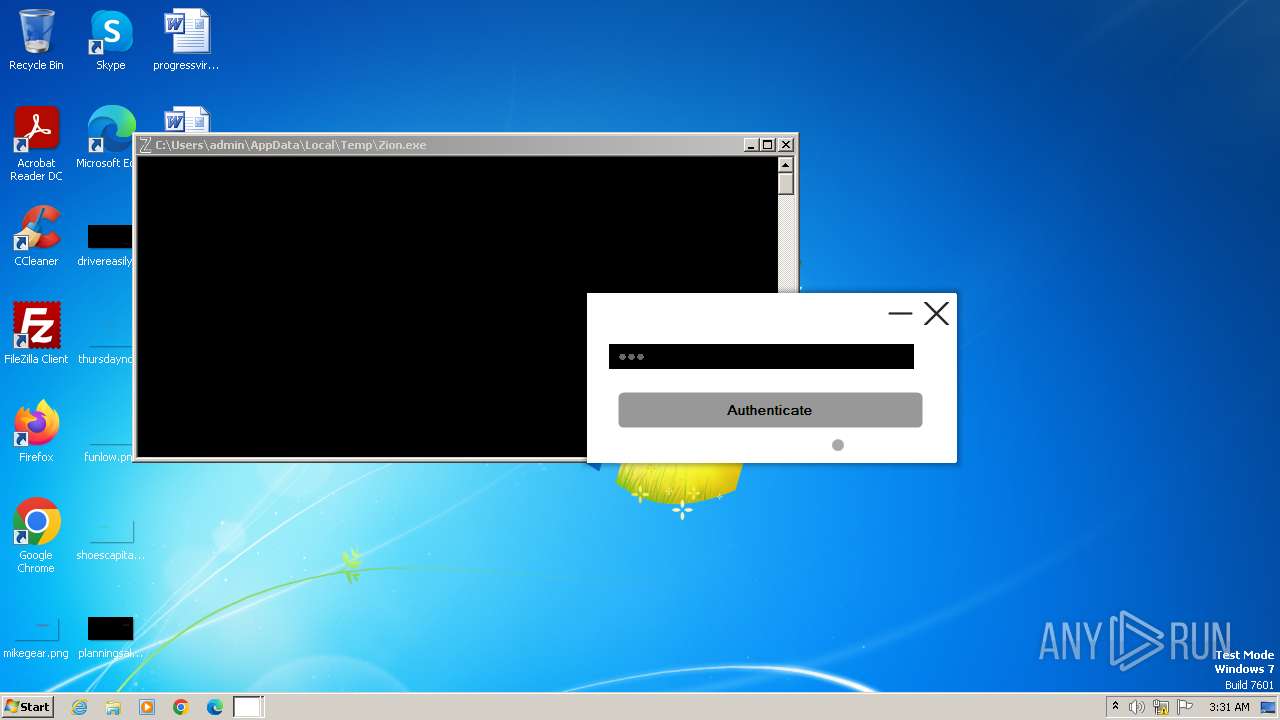Open the network status tray icon
1280x720 pixels.
1161,707
